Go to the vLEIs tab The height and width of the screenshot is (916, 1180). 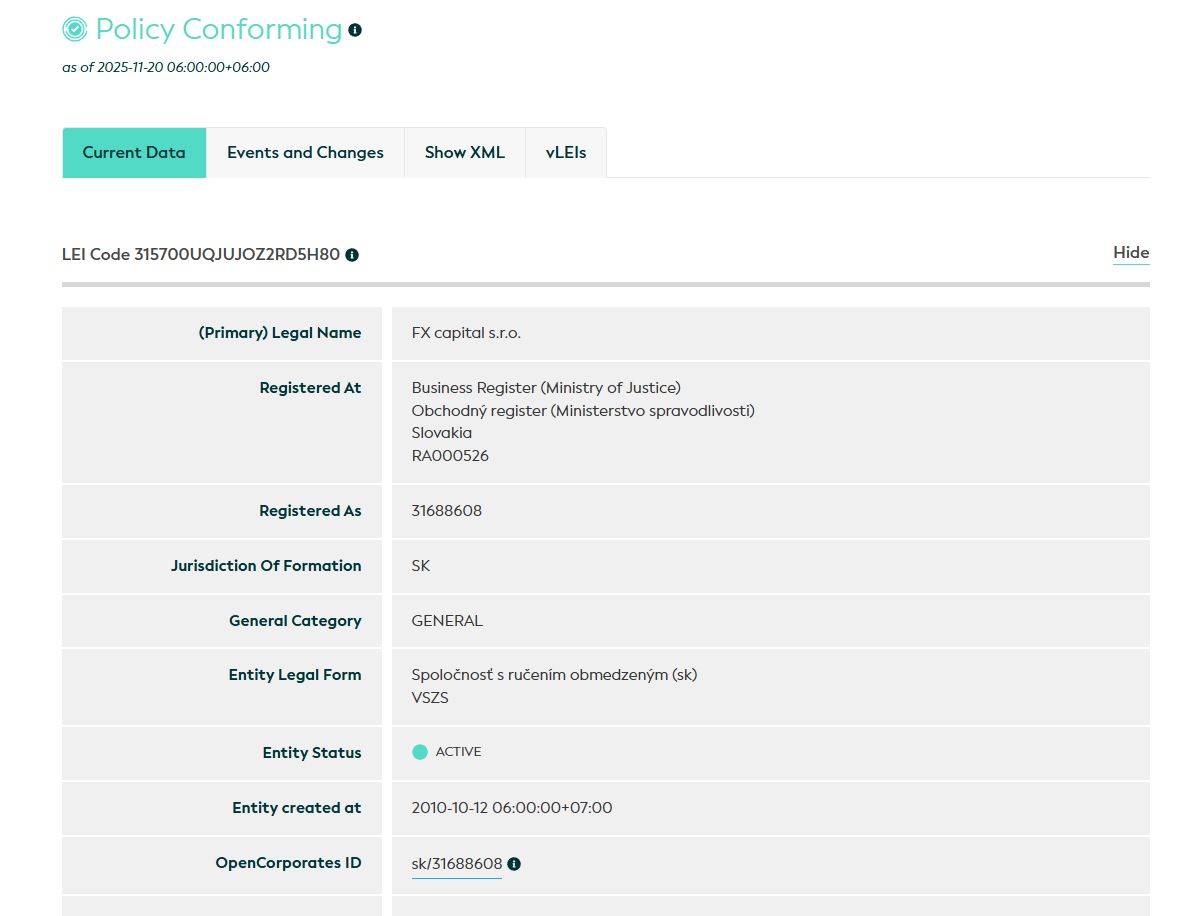point(566,153)
